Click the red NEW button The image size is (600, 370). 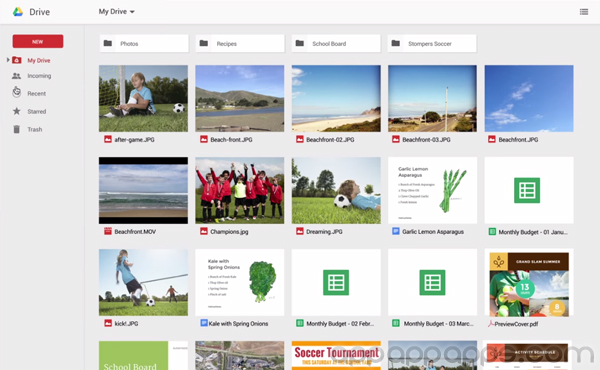pyautogui.click(x=38, y=41)
